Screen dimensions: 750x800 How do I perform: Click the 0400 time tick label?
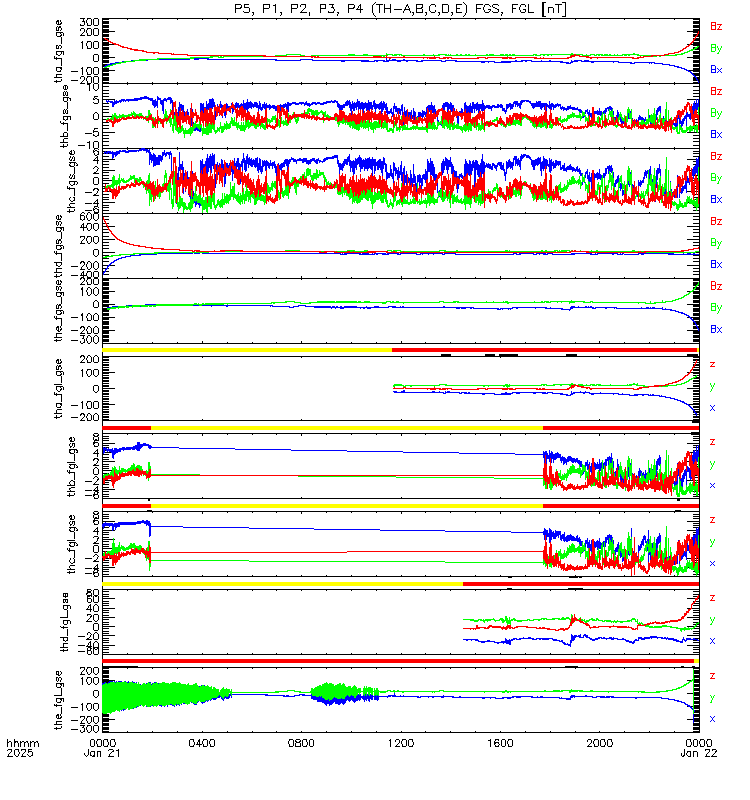point(202,743)
